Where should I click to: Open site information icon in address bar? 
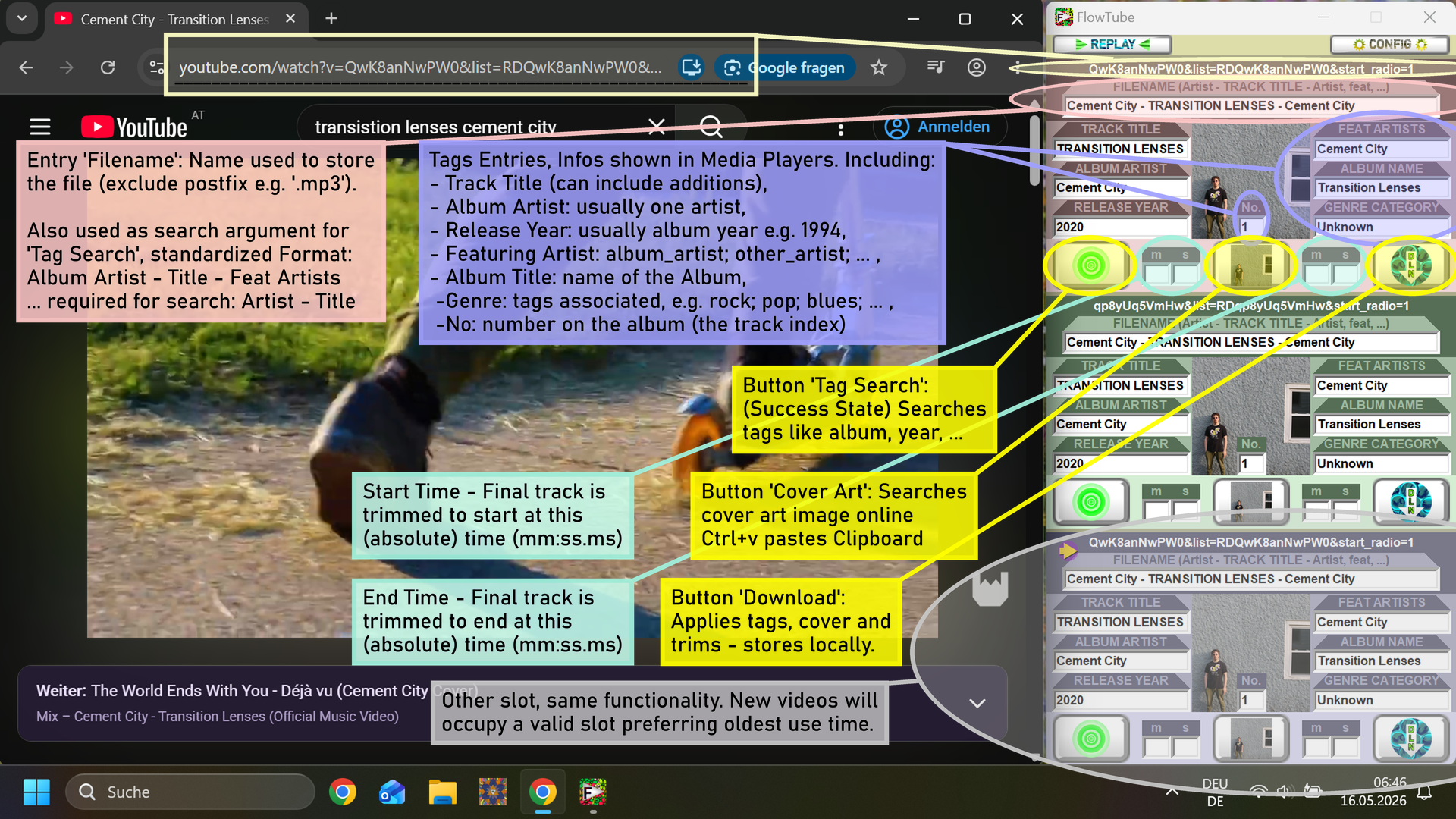(x=156, y=67)
